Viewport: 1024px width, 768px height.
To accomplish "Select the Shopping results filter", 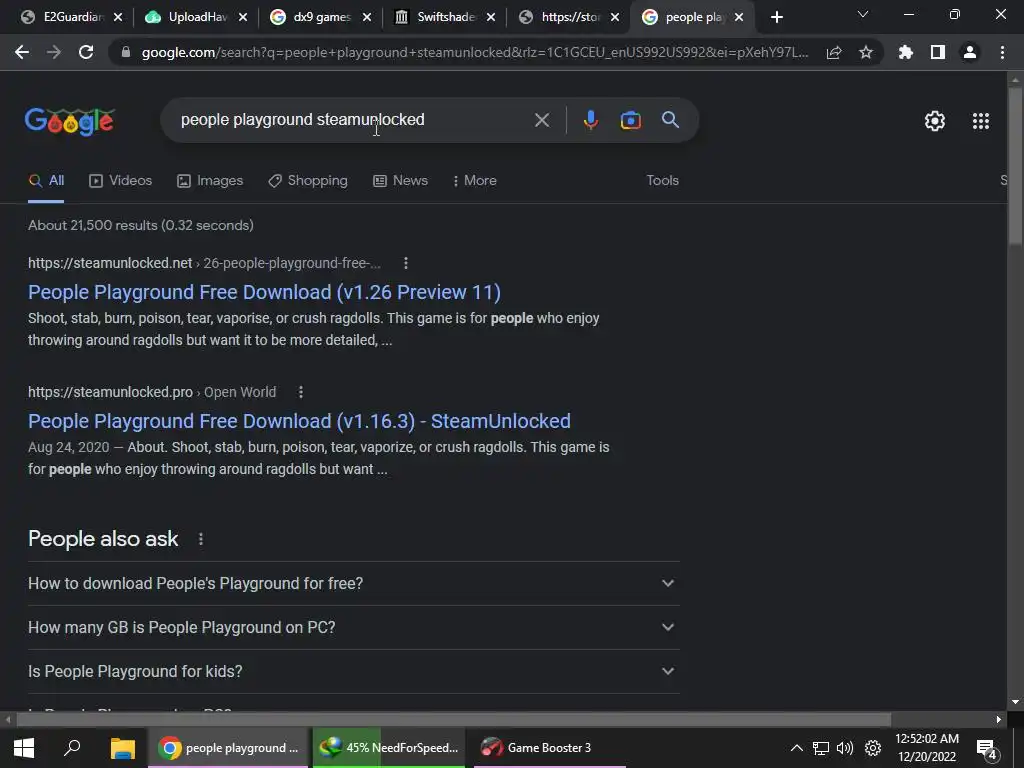I will pyautogui.click(x=308, y=181).
